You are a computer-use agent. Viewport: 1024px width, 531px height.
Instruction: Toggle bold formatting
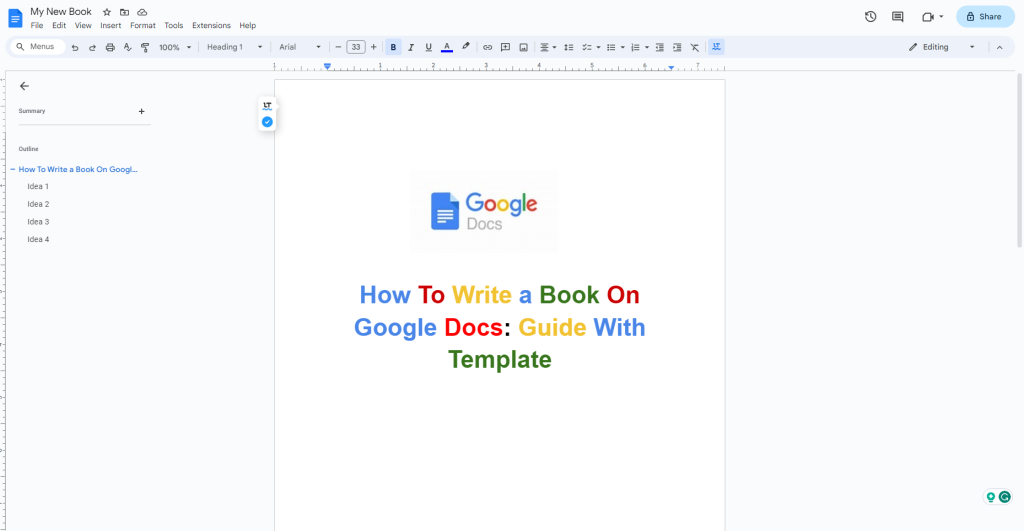coord(393,47)
